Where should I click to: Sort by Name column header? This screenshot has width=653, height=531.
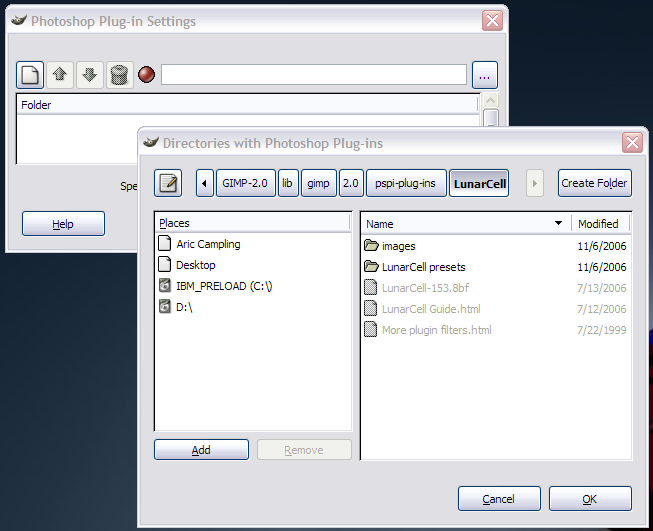[x=466, y=224]
